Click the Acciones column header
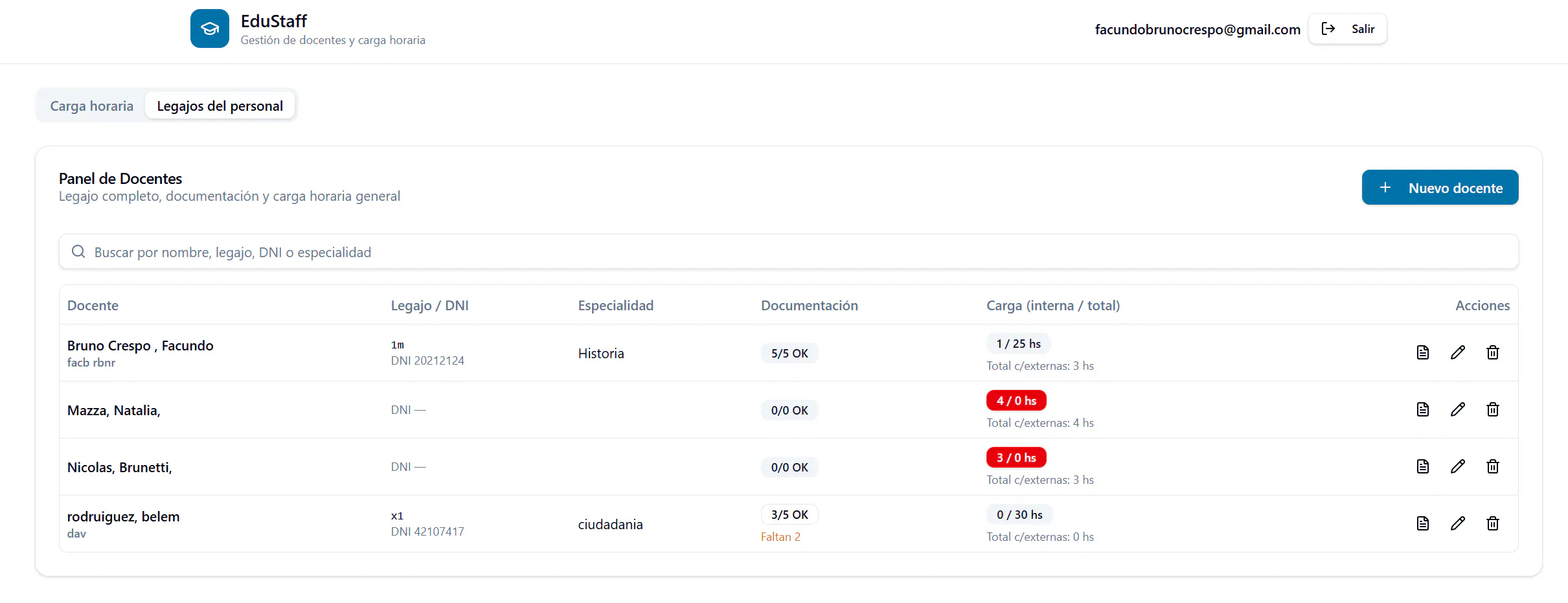Screen dimensions: 1568x603 point(1482,305)
